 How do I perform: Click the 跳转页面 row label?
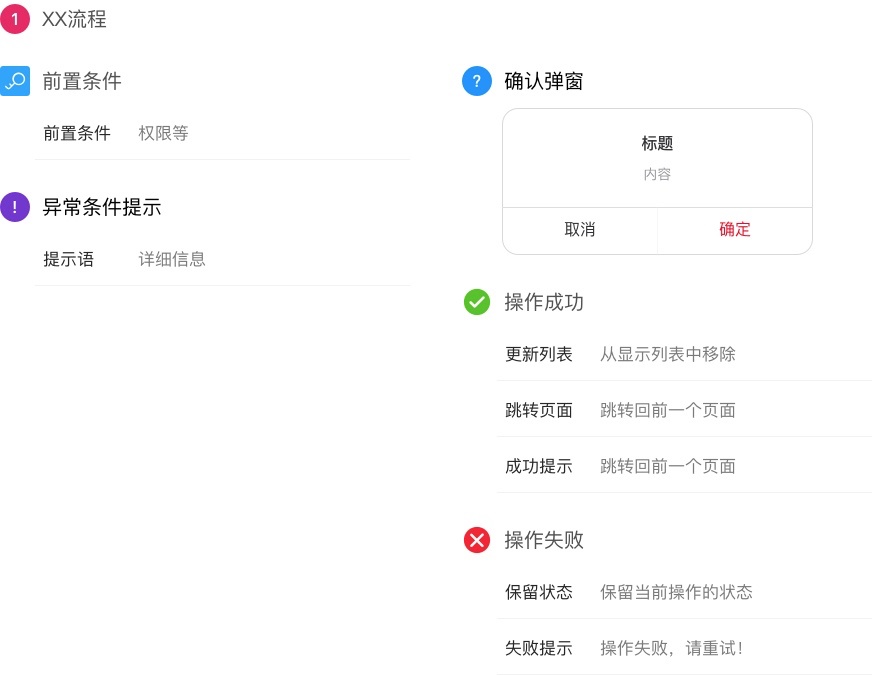coord(539,410)
